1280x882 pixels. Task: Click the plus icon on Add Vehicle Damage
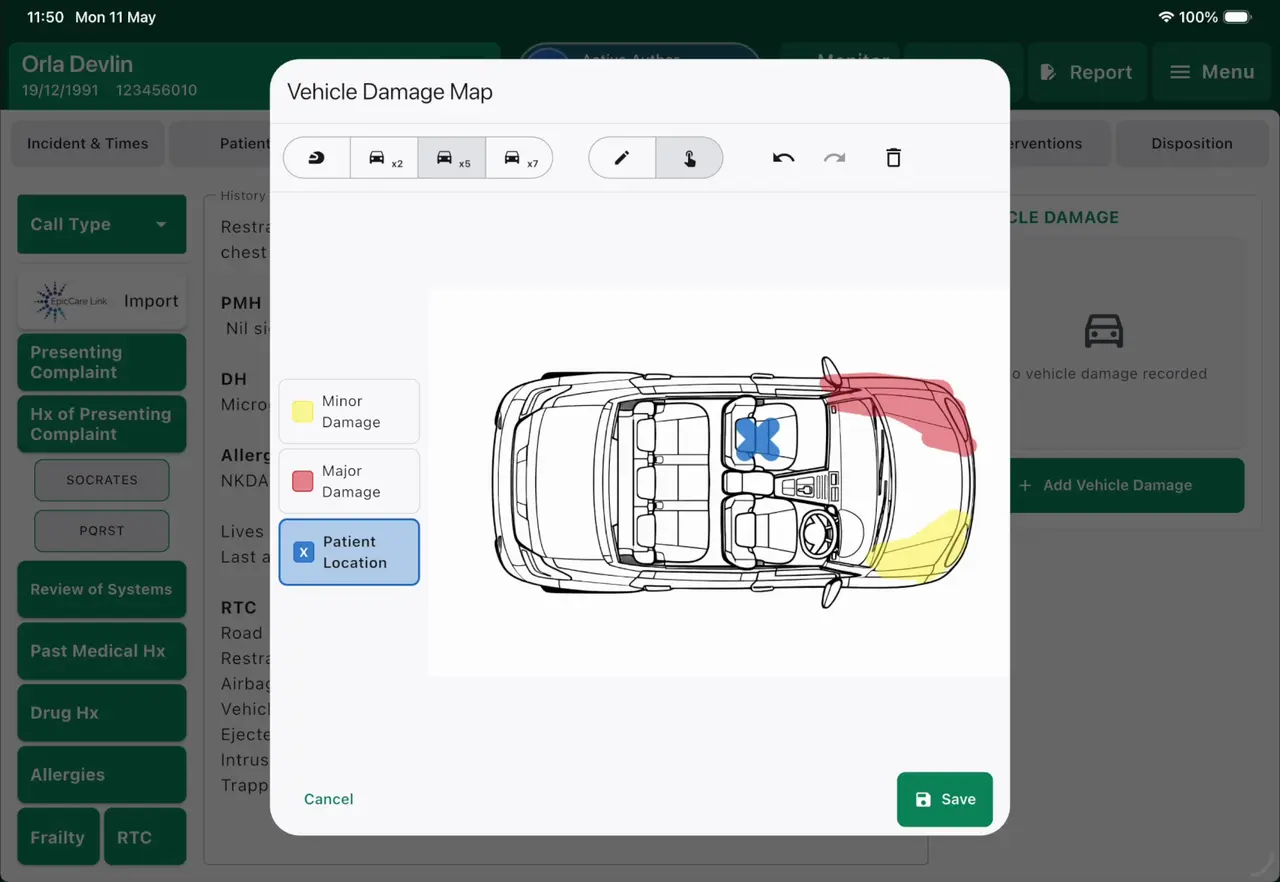click(1025, 485)
